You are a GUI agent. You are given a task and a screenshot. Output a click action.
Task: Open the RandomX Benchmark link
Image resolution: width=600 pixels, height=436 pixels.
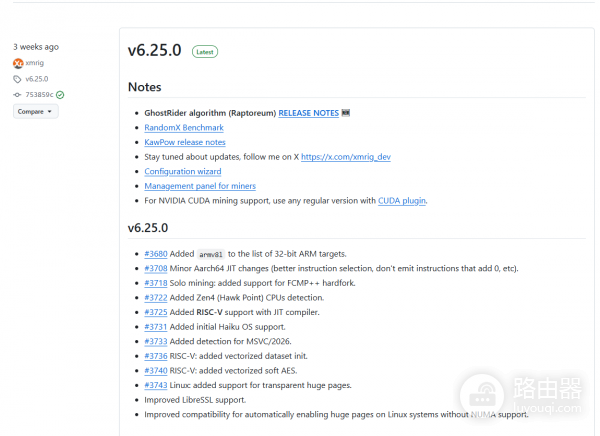click(184, 128)
